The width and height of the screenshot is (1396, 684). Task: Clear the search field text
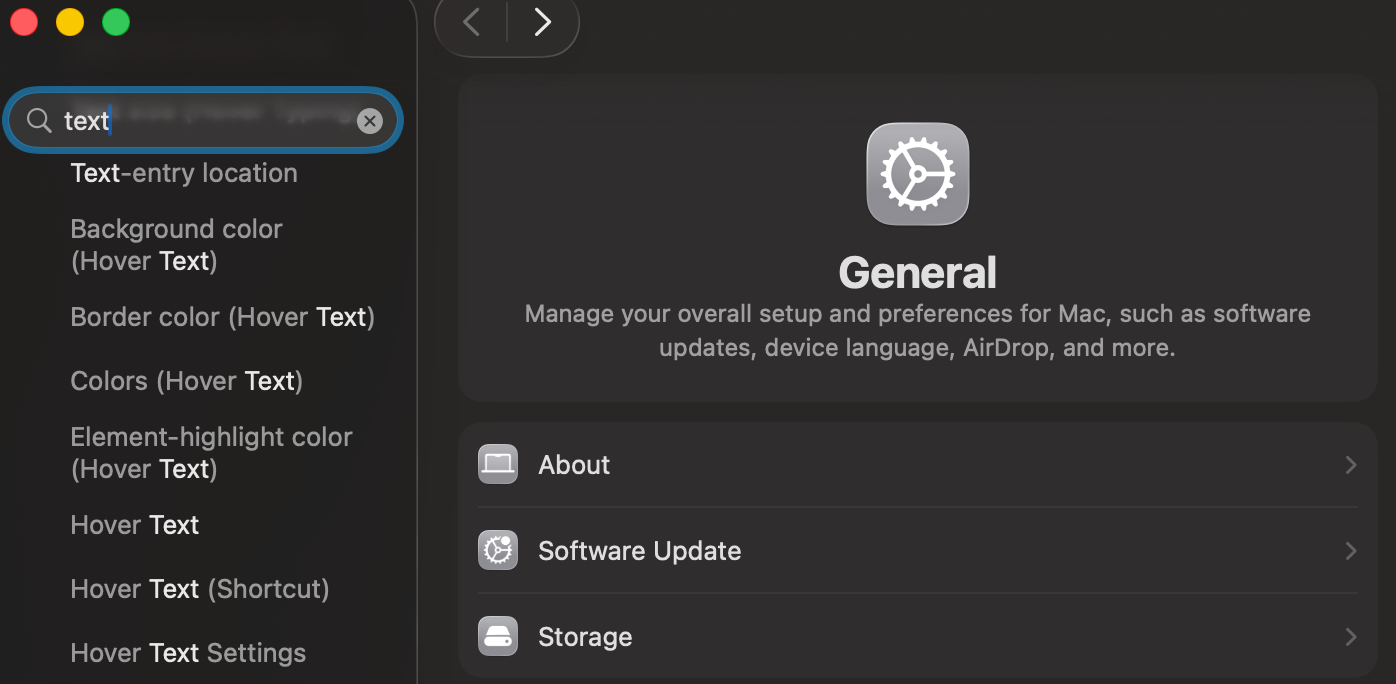[370, 121]
